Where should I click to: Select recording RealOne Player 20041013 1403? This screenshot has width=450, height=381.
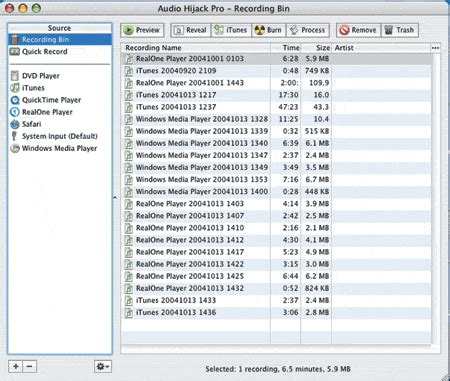click(277, 204)
